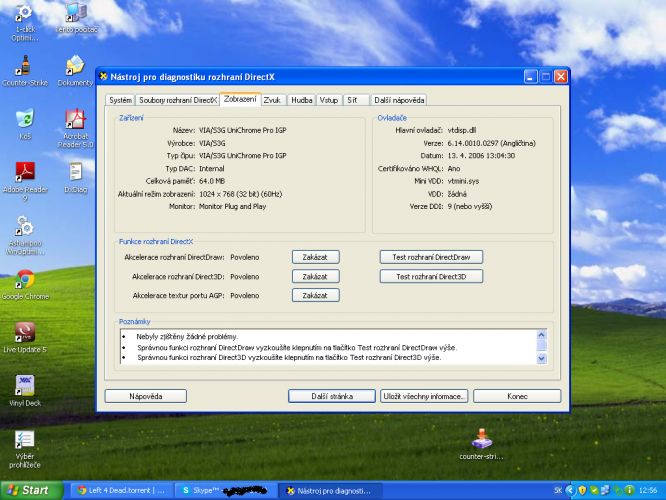The height and width of the screenshot is (500, 666).
Task: Click Test rozhraní DirectDraw button
Action: pyautogui.click(x=431, y=257)
